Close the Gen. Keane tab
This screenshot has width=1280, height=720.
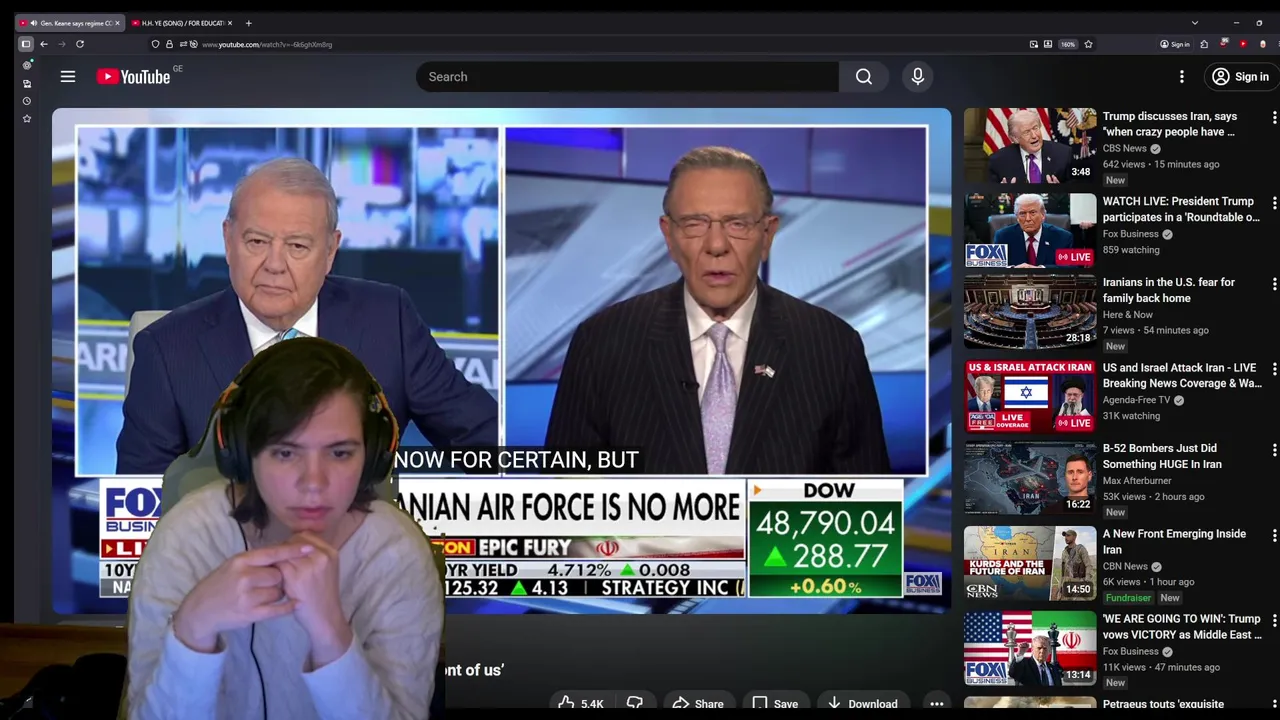pyautogui.click(x=117, y=23)
